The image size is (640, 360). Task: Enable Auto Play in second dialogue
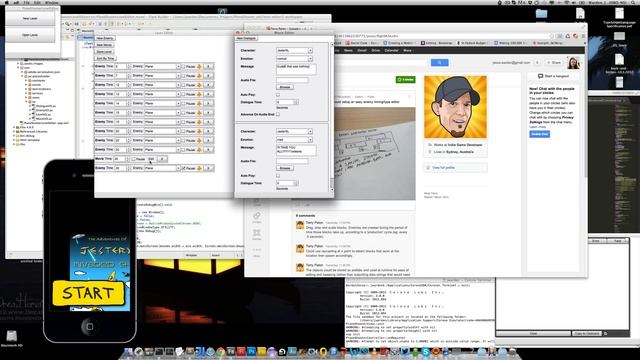(x=278, y=176)
